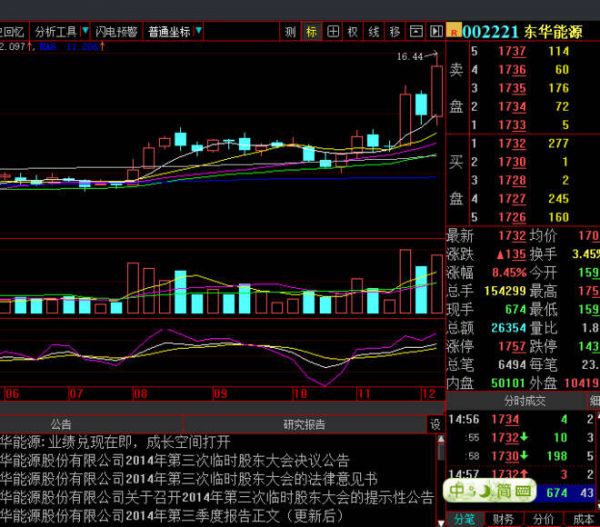Viewport: 600px width, 527px height.
Task: Toggle the highlighted 标 marker button
Action: [311, 31]
